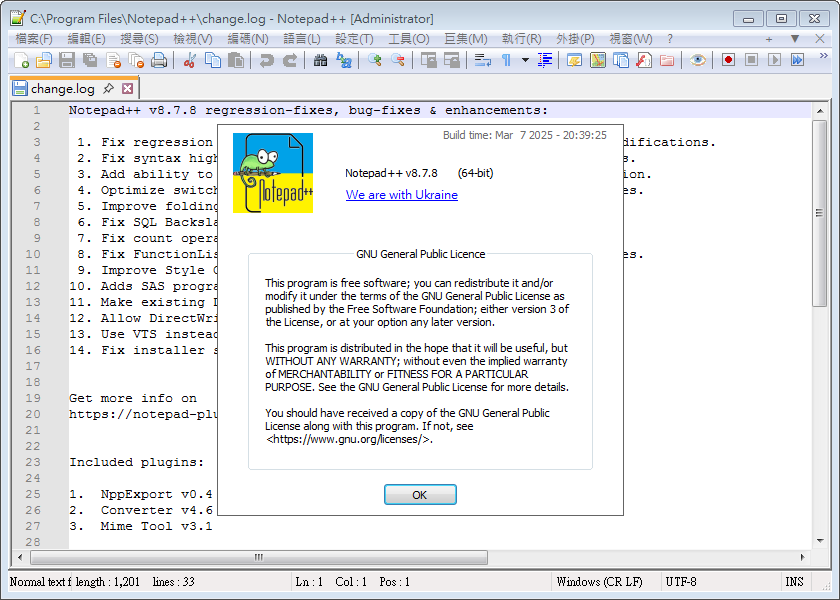Open Find with the binoculars icon

point(320,60)
